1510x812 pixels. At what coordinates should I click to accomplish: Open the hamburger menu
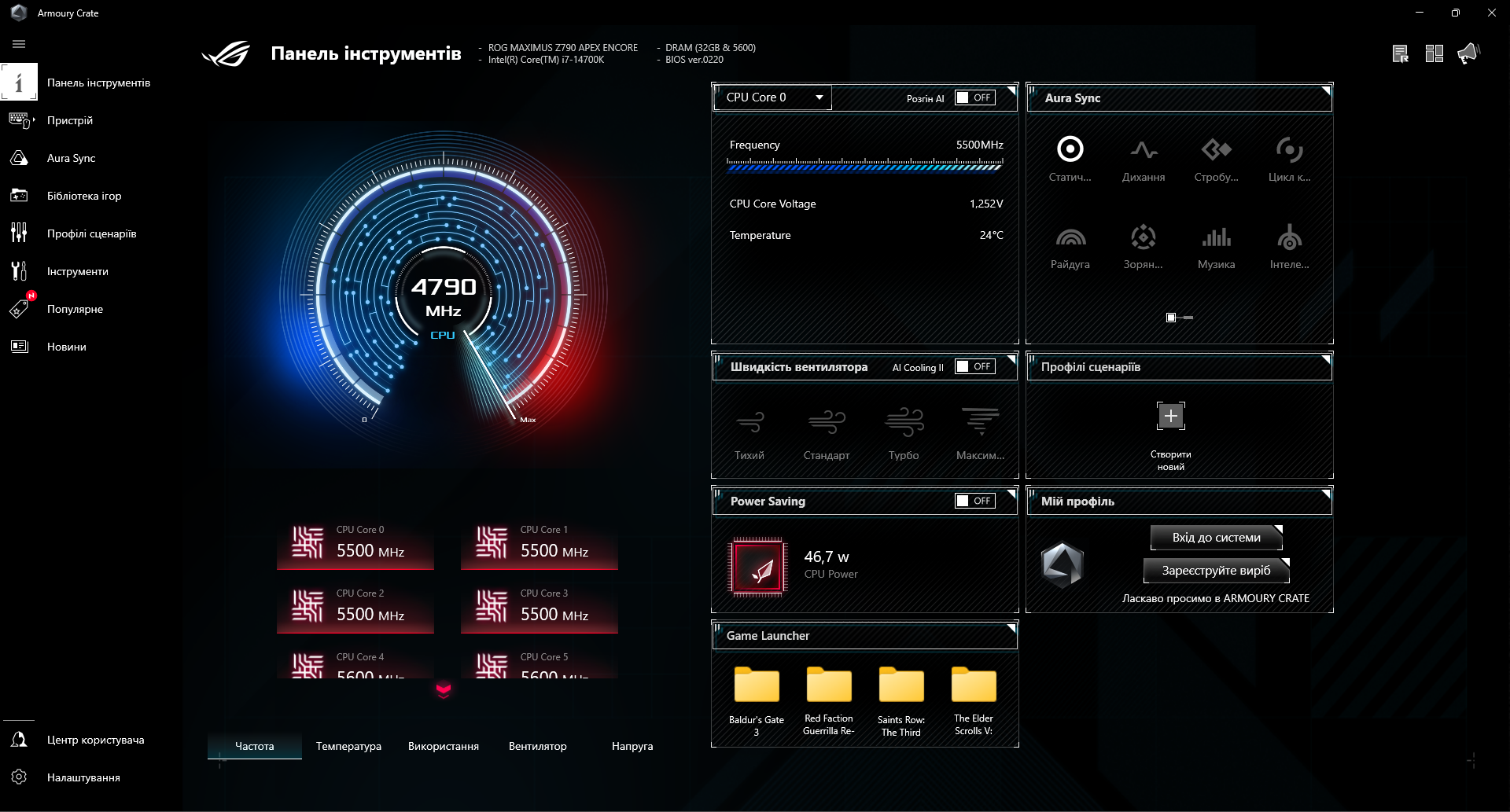point(19,44)
